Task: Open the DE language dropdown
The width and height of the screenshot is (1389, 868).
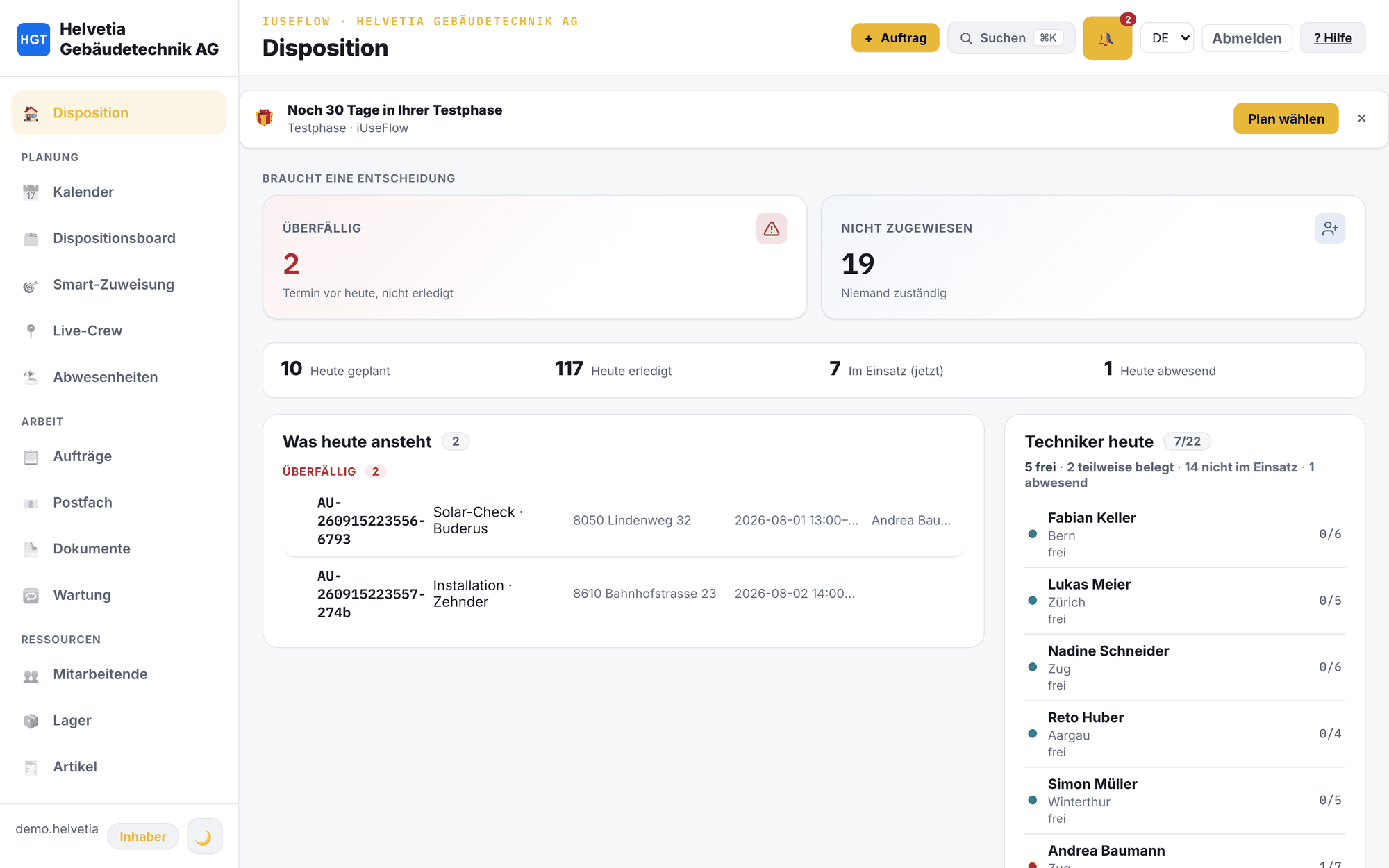Action: 1167,38
